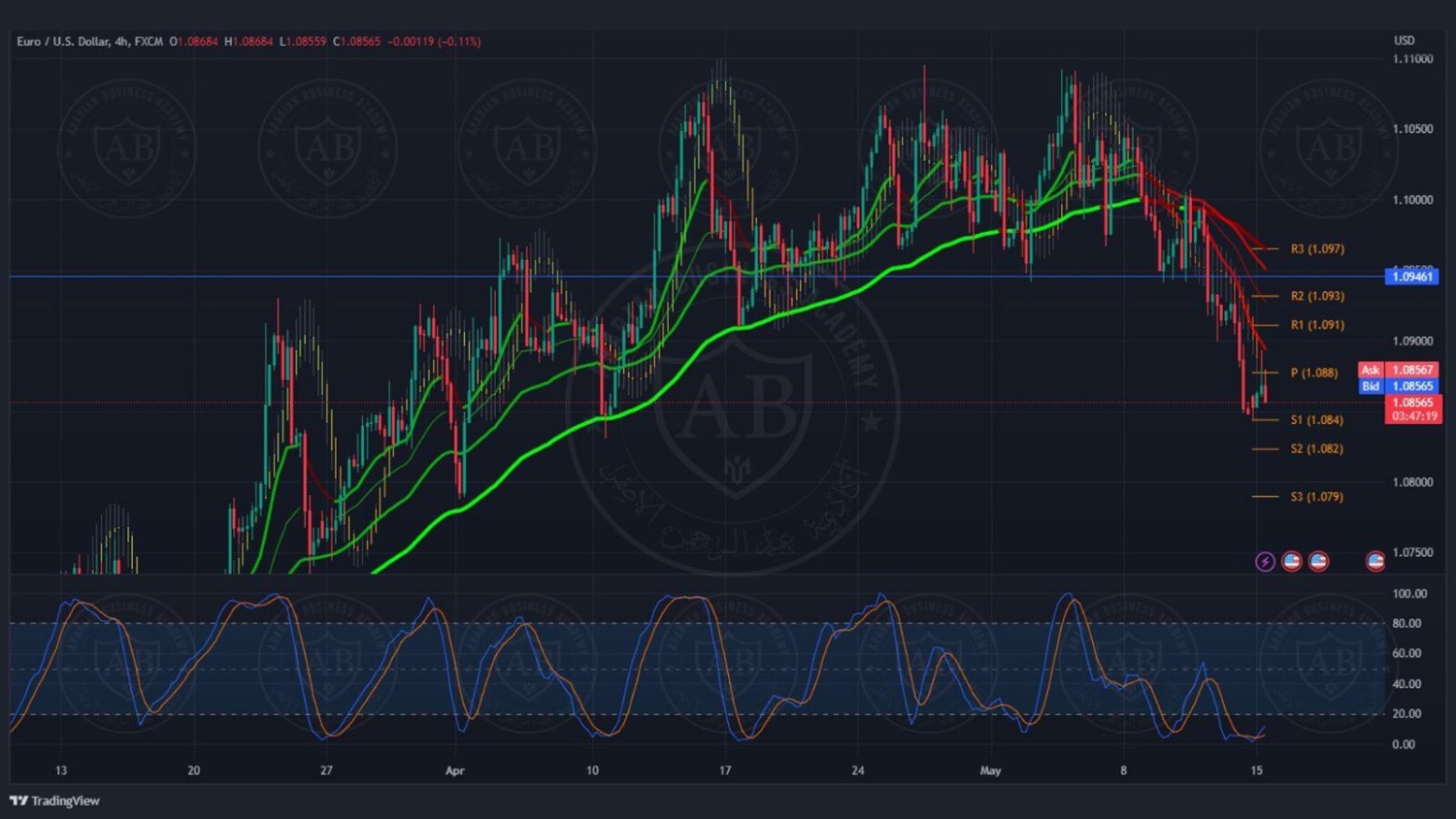
Task: Select the close value C1.08565 in the legend
Action: [x=357, y=42]
